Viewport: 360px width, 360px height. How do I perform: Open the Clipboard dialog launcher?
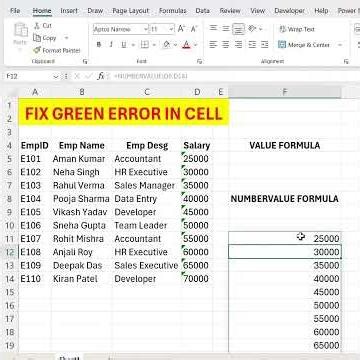85,61
